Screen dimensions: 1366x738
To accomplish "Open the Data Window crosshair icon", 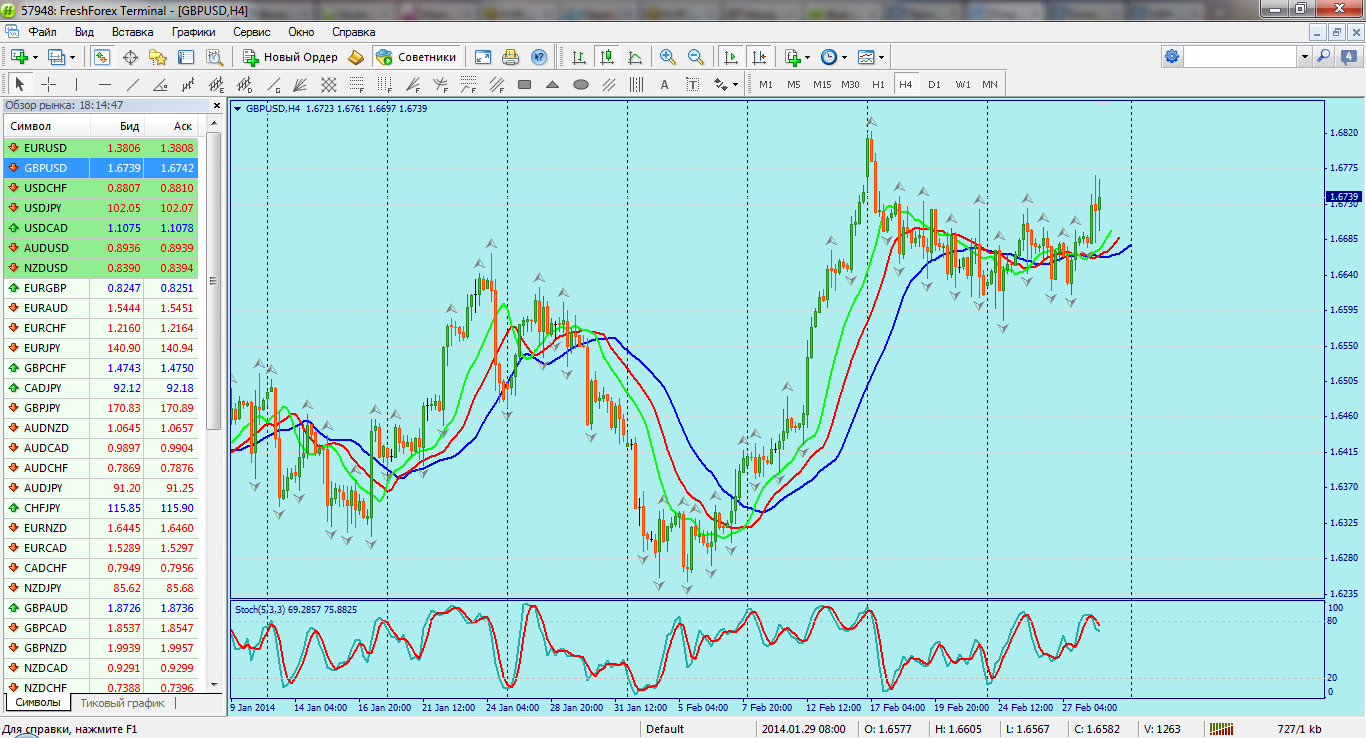I will [x=130, y=57].
